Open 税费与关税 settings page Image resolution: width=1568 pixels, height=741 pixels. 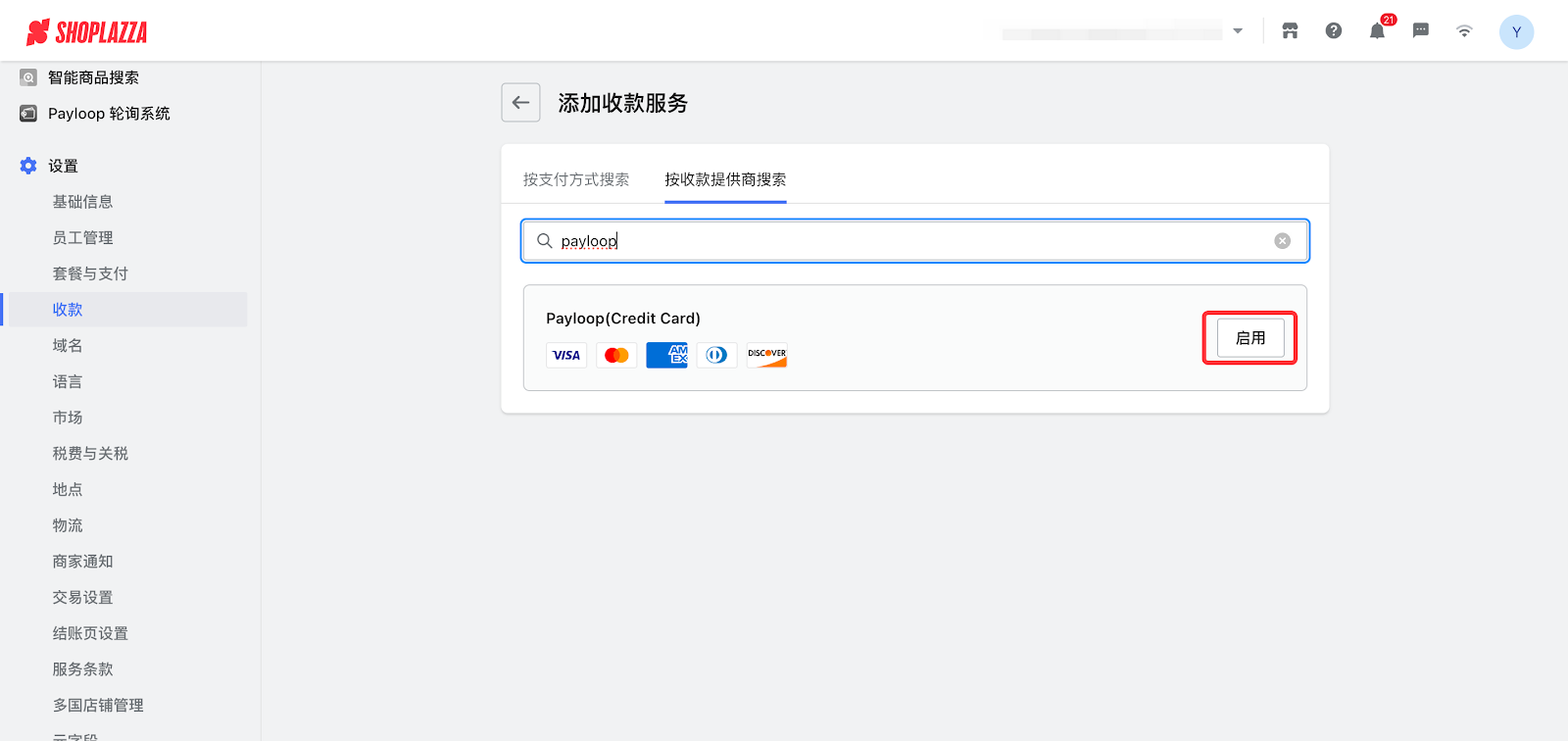pyautogui.click(x=90, y=454)
